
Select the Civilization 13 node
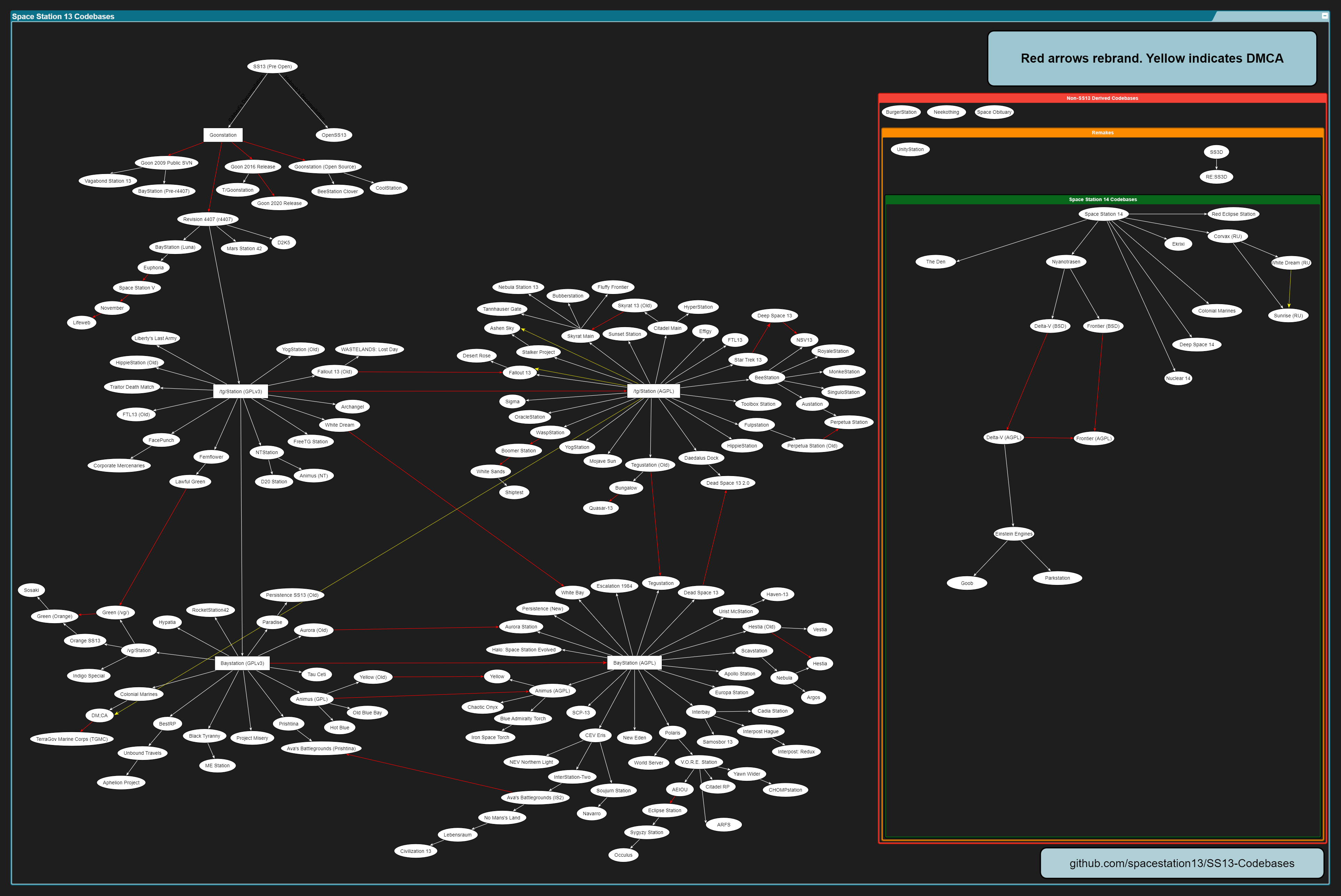[416, 851]
